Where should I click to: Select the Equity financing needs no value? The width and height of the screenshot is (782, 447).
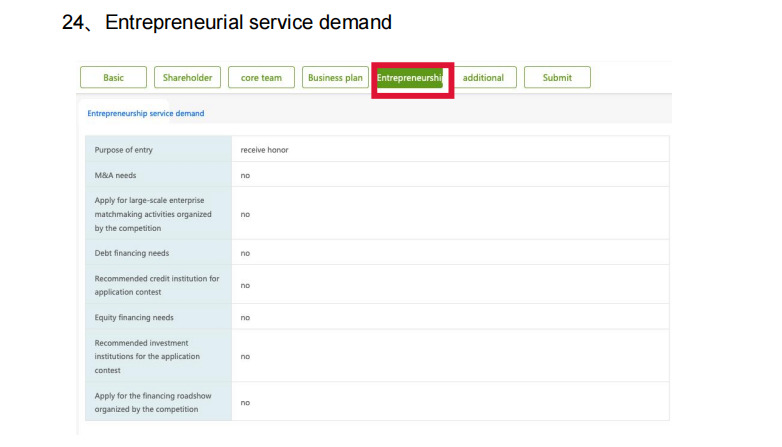[x=245, y=317]
